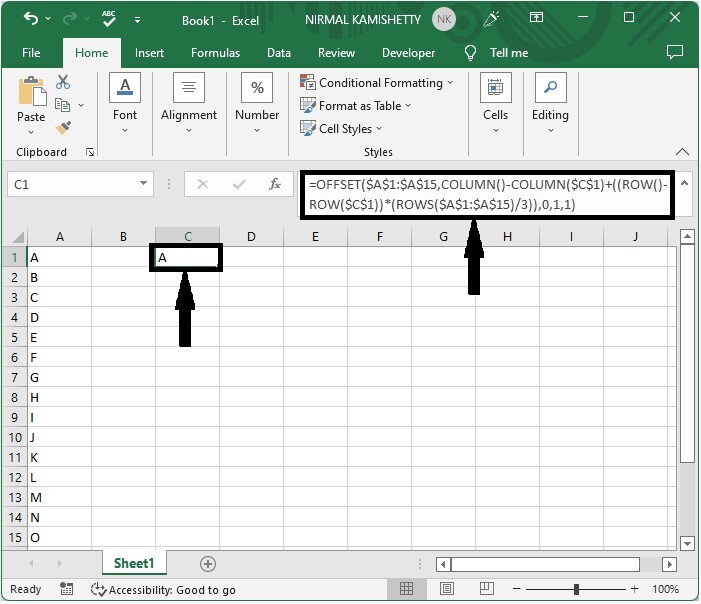Click Accessibility: Good to go status
Viewport: 701px width, 604px height.
point(164,590)
